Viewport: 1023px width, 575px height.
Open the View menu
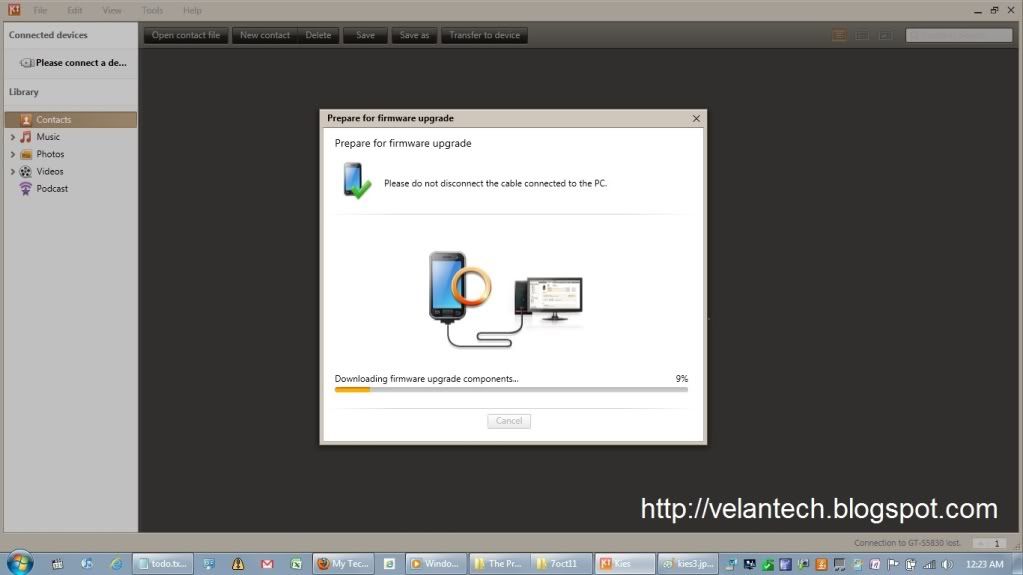pyautogui.click(x=112, y=10)
